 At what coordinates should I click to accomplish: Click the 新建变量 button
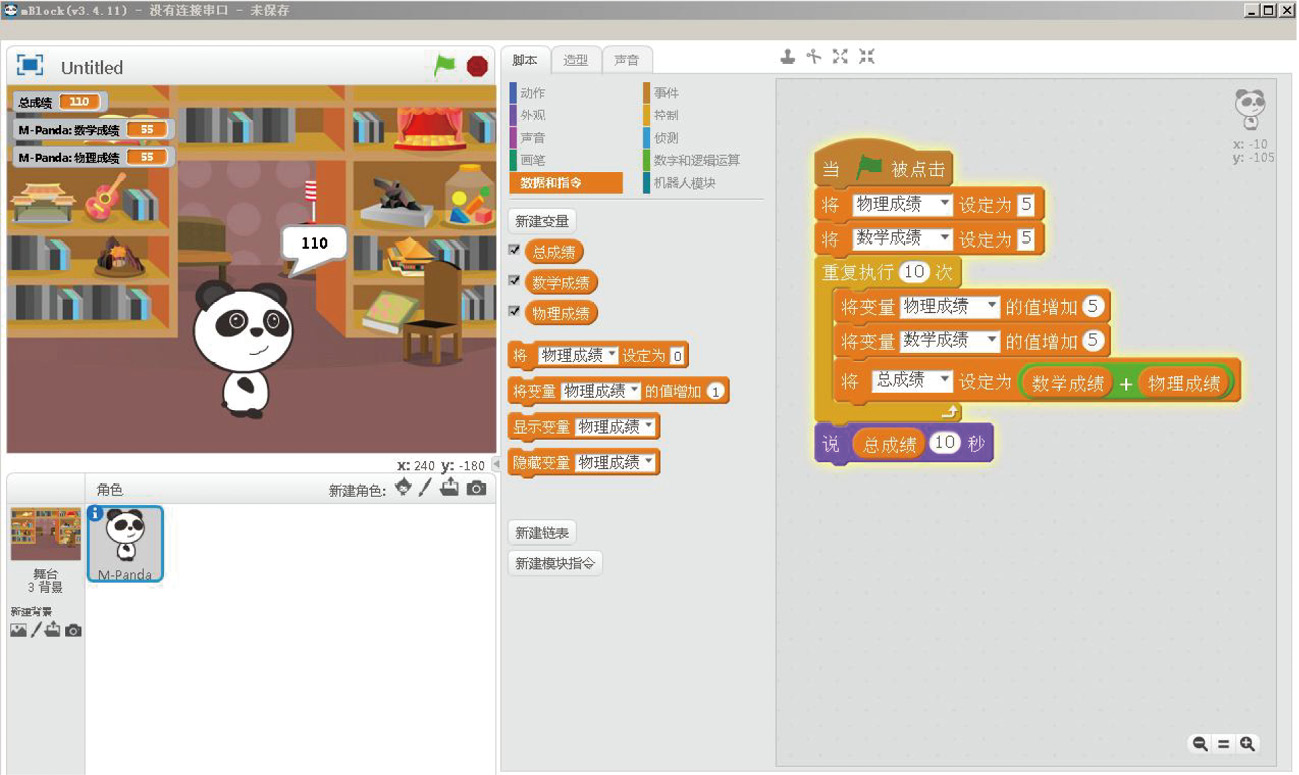[542, 222]
